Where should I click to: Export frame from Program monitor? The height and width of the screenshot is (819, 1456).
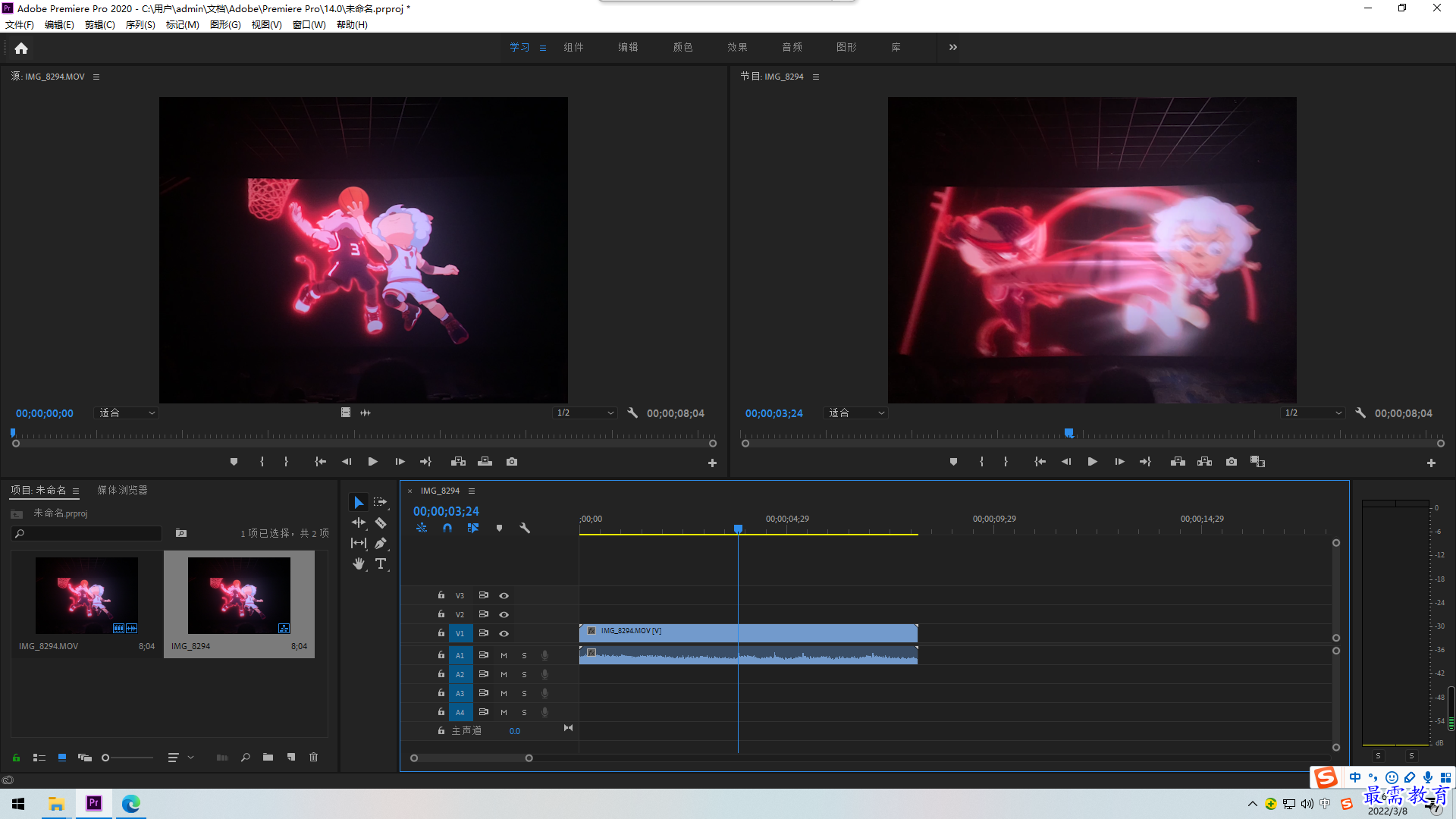click(x=1232, y=462)
